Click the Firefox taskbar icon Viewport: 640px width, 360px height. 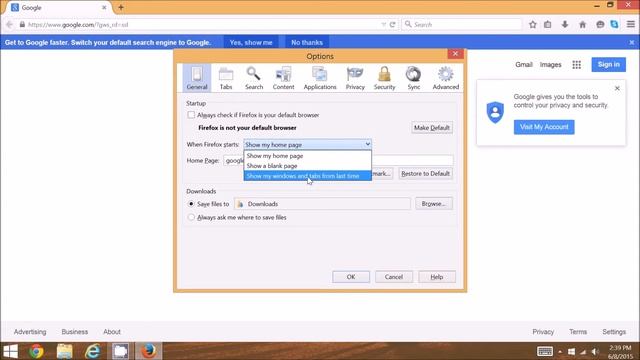tap(149, 351)
